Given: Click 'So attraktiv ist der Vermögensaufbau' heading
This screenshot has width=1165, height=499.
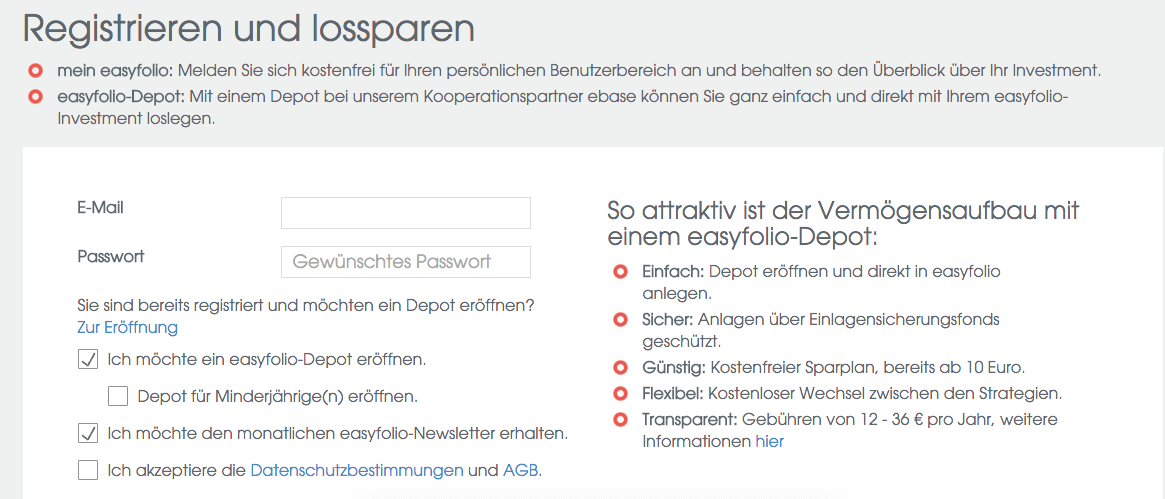Looking at the screenshot, I should pos(843,224).
